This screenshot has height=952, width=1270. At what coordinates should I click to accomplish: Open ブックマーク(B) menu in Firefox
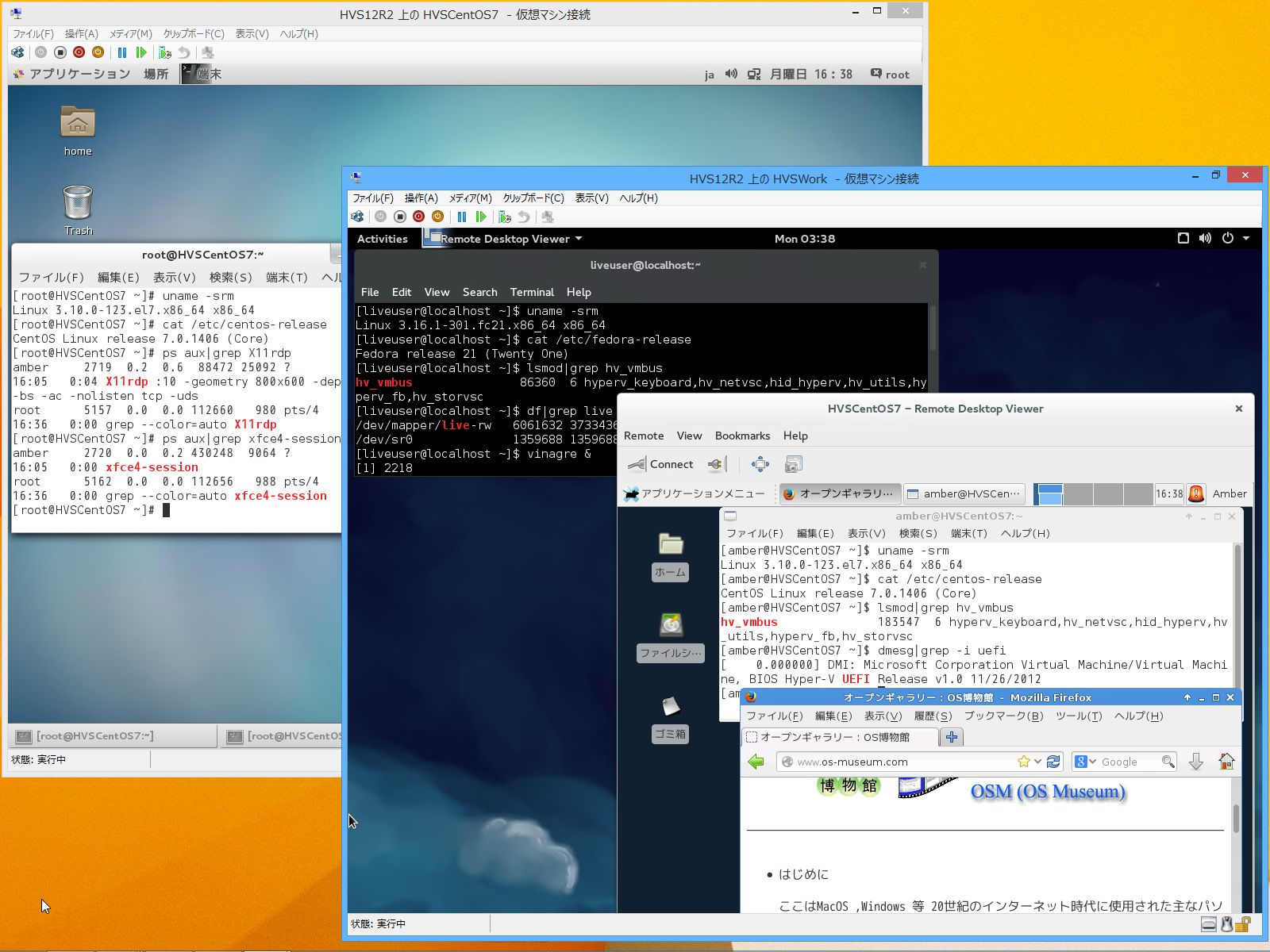coord(1003,716)
